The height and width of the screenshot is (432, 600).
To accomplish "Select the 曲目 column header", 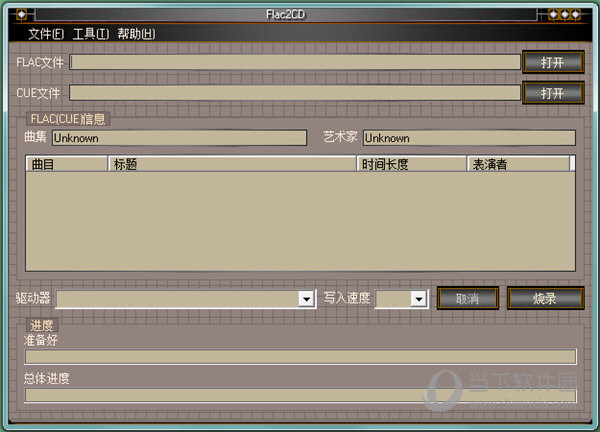I will [x=67, y=164].
